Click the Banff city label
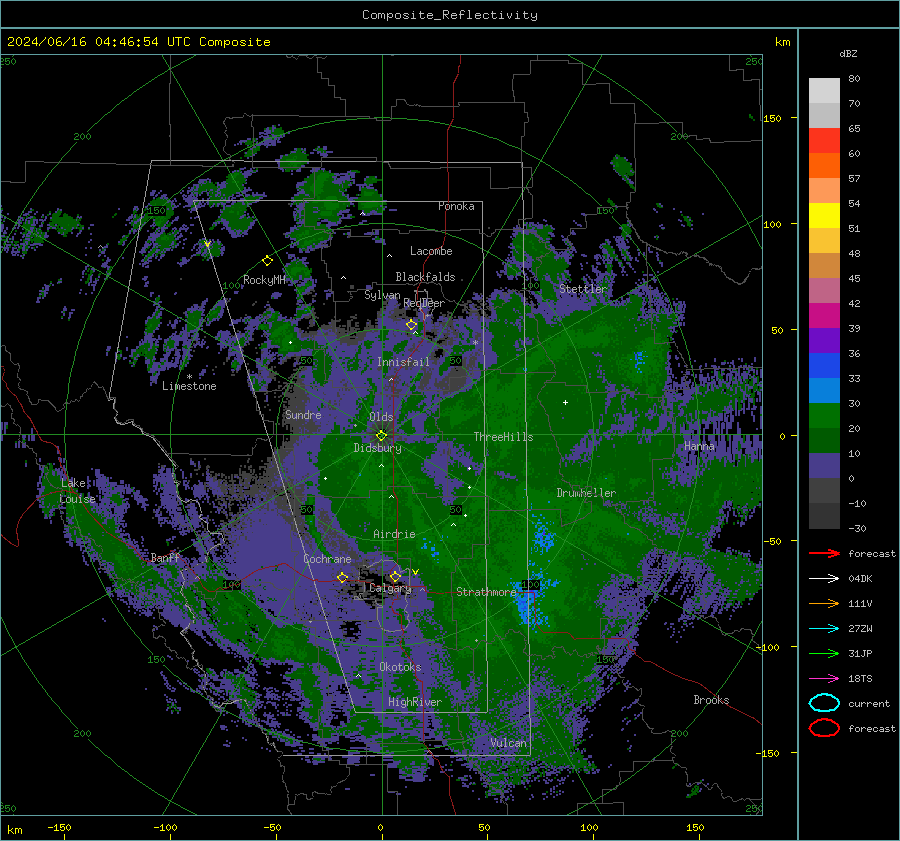900x841 pixels. 165,557
